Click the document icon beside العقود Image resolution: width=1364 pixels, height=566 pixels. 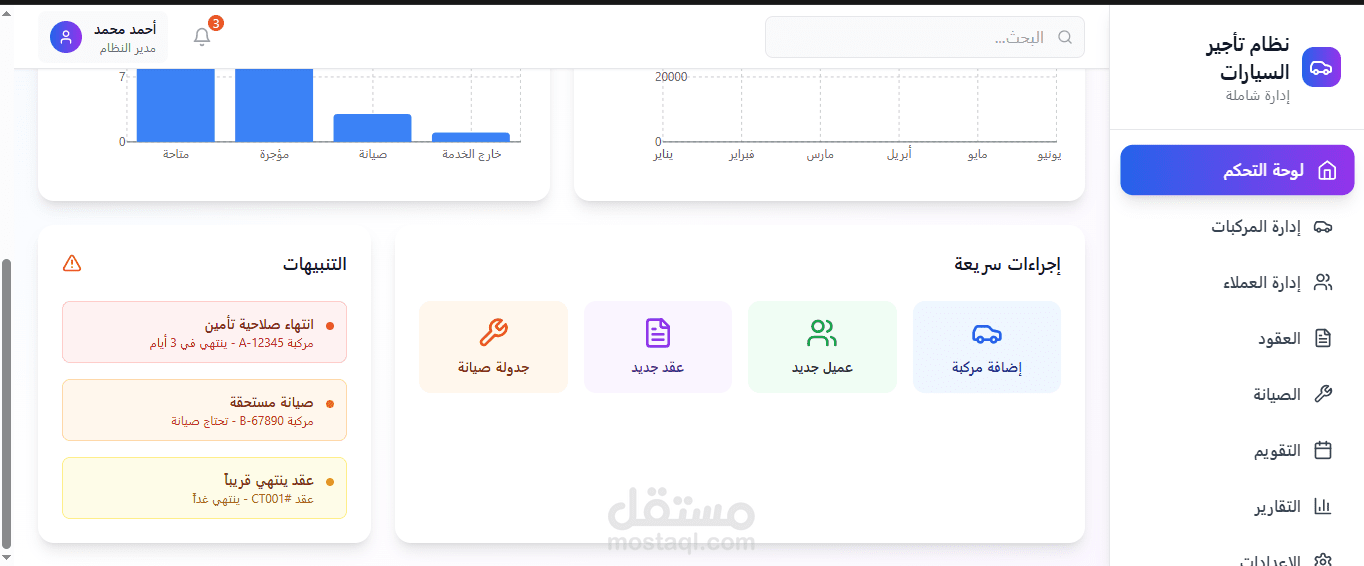point(1323,338)
